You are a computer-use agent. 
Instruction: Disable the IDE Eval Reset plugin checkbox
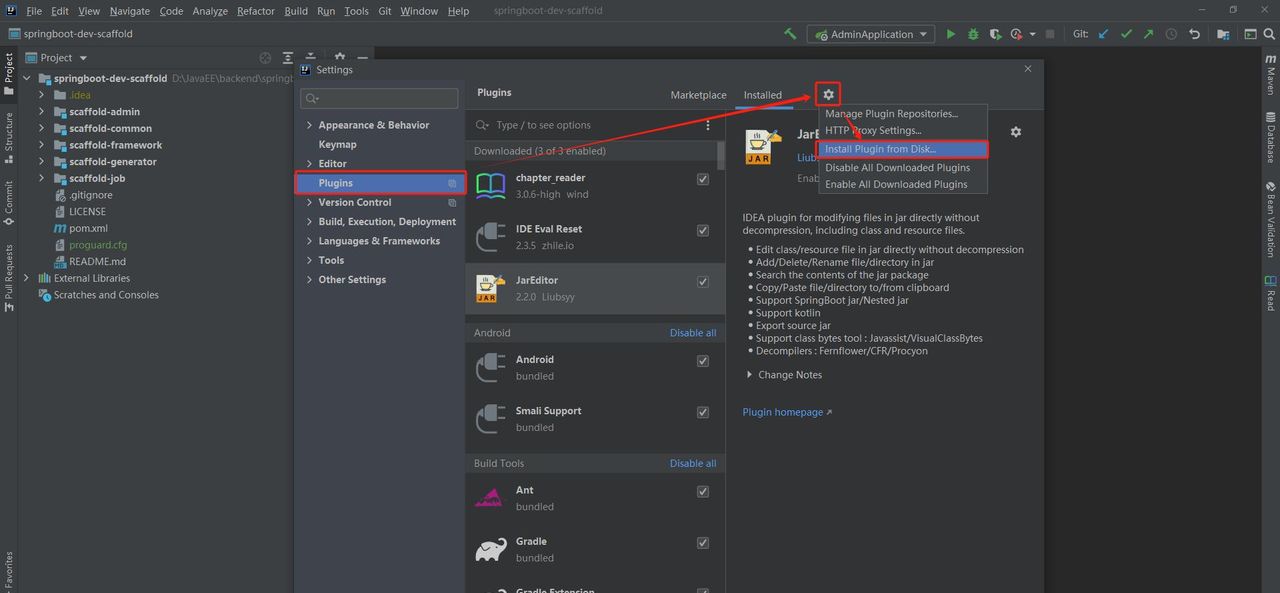(x=703, y=230)
